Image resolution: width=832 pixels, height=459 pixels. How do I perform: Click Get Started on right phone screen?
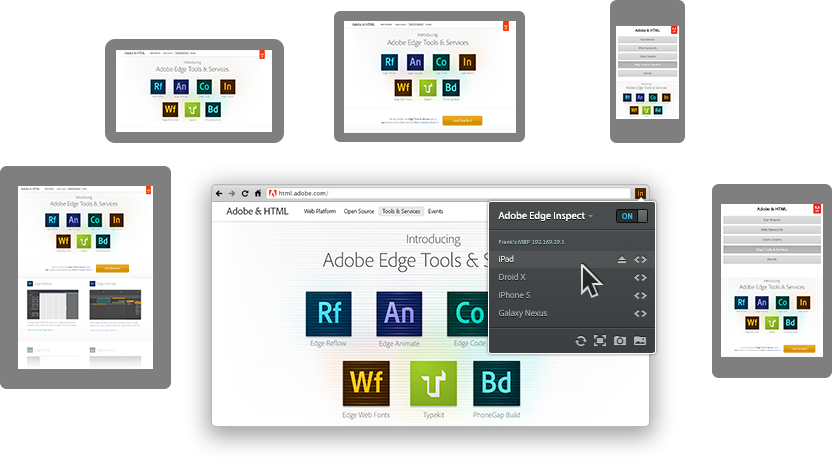point(799,349)
